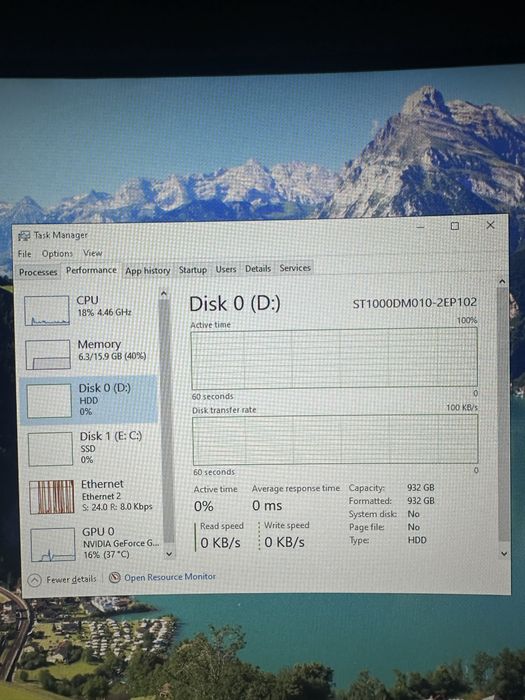Click the Resource Monitor icon
The width and height of the screenshot is (525, 700).
tap(115, 578)
